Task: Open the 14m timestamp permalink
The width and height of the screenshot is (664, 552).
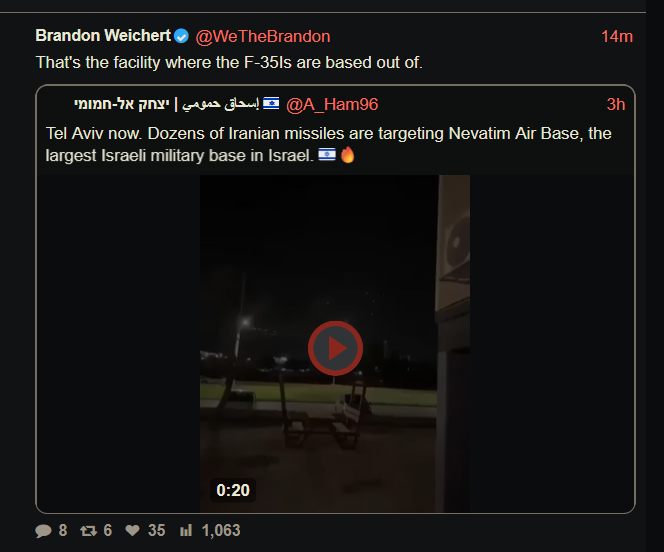Action: click(617, 36)
